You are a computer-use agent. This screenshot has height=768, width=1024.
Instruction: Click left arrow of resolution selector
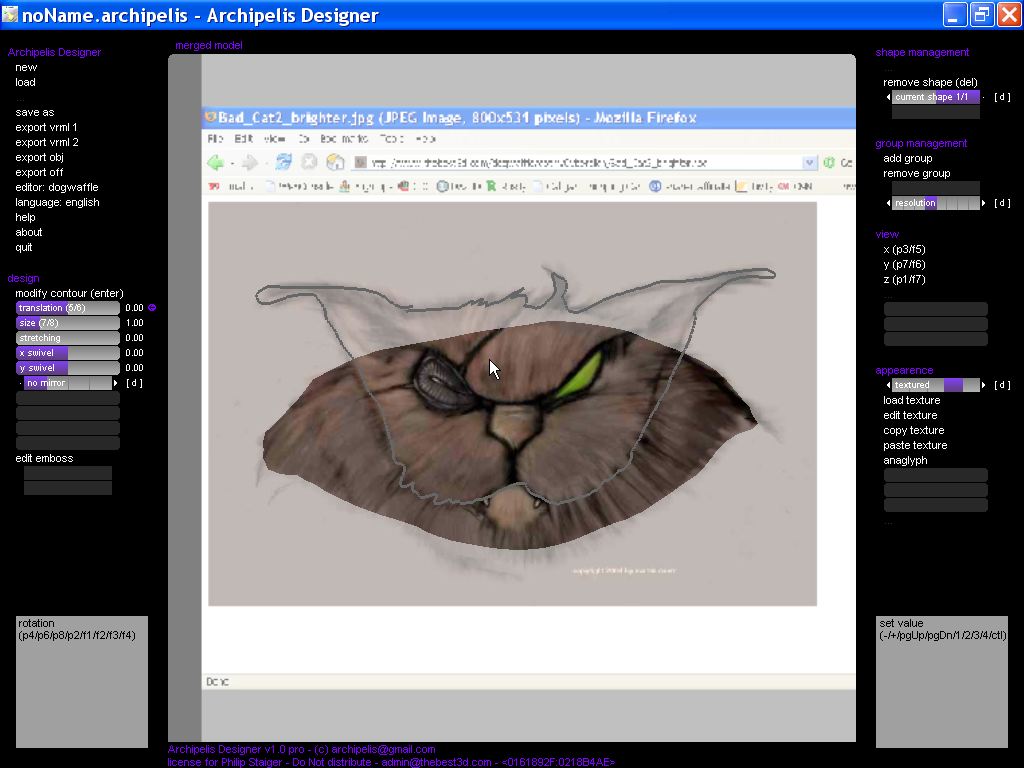(888, 203)
